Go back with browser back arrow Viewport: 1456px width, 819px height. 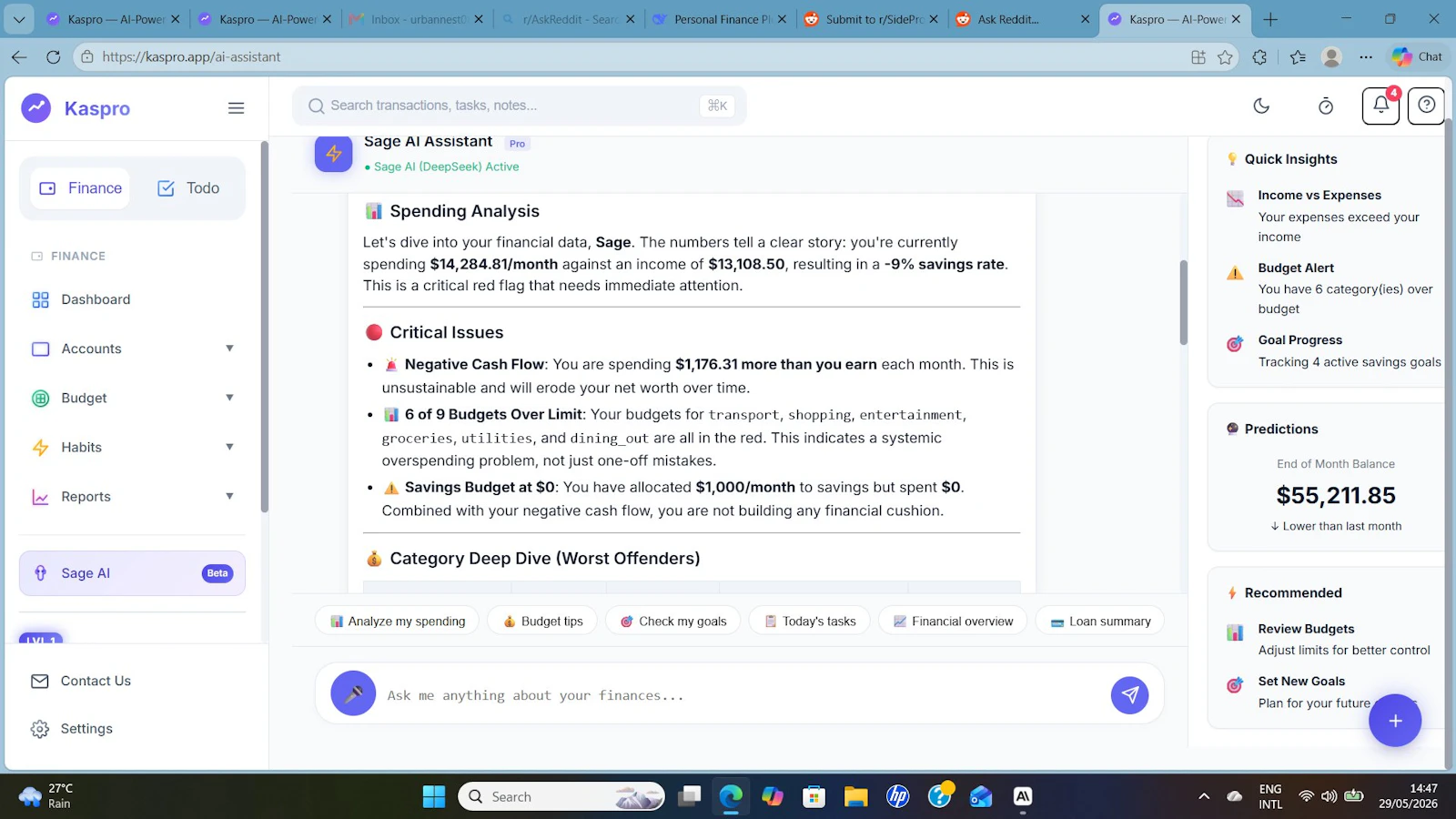[19, 56]
